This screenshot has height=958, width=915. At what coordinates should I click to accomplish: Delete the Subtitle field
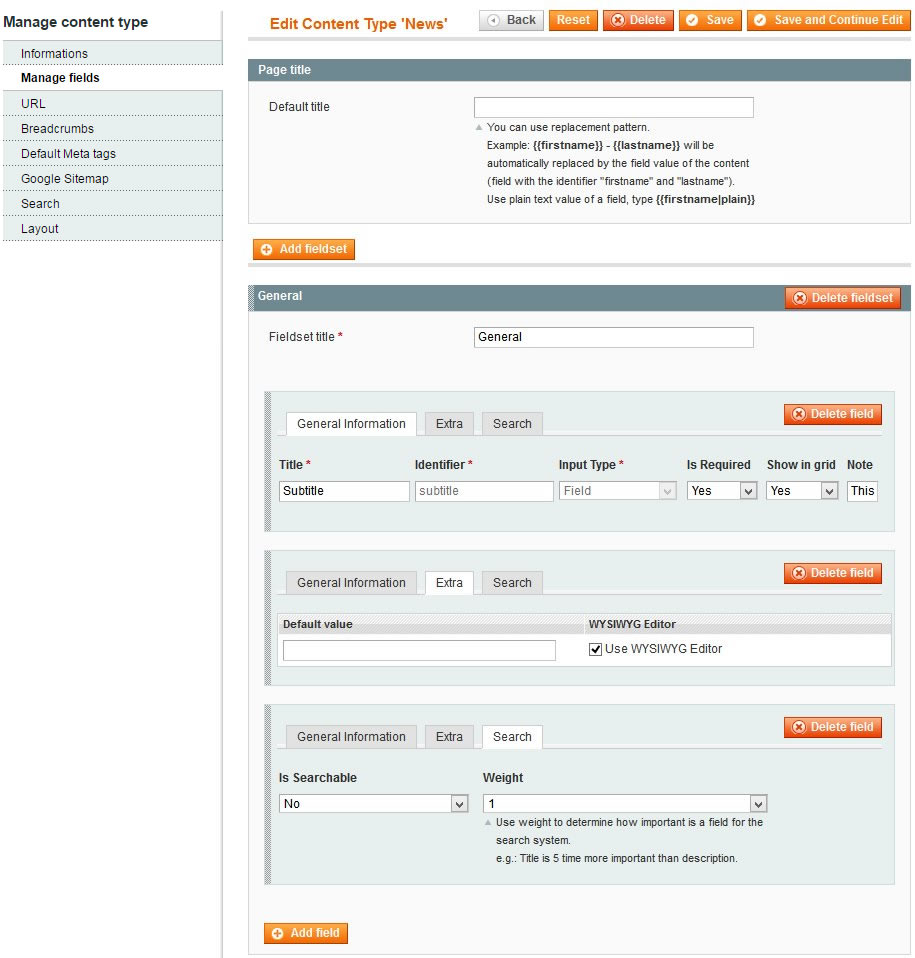[833, 414]
